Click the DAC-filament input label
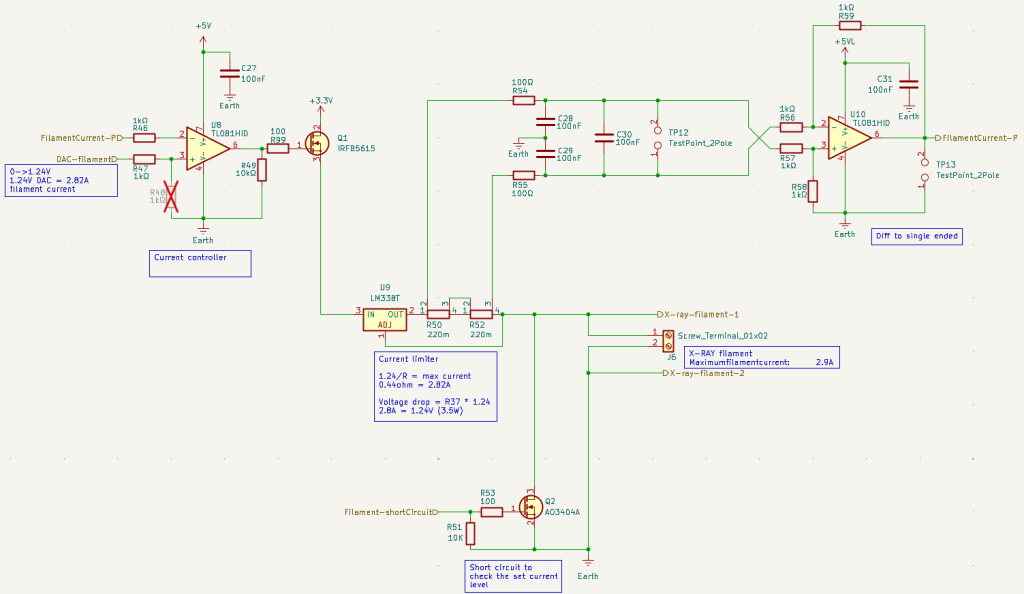Screen dimensions: 1024x594 tap(84, 159)
